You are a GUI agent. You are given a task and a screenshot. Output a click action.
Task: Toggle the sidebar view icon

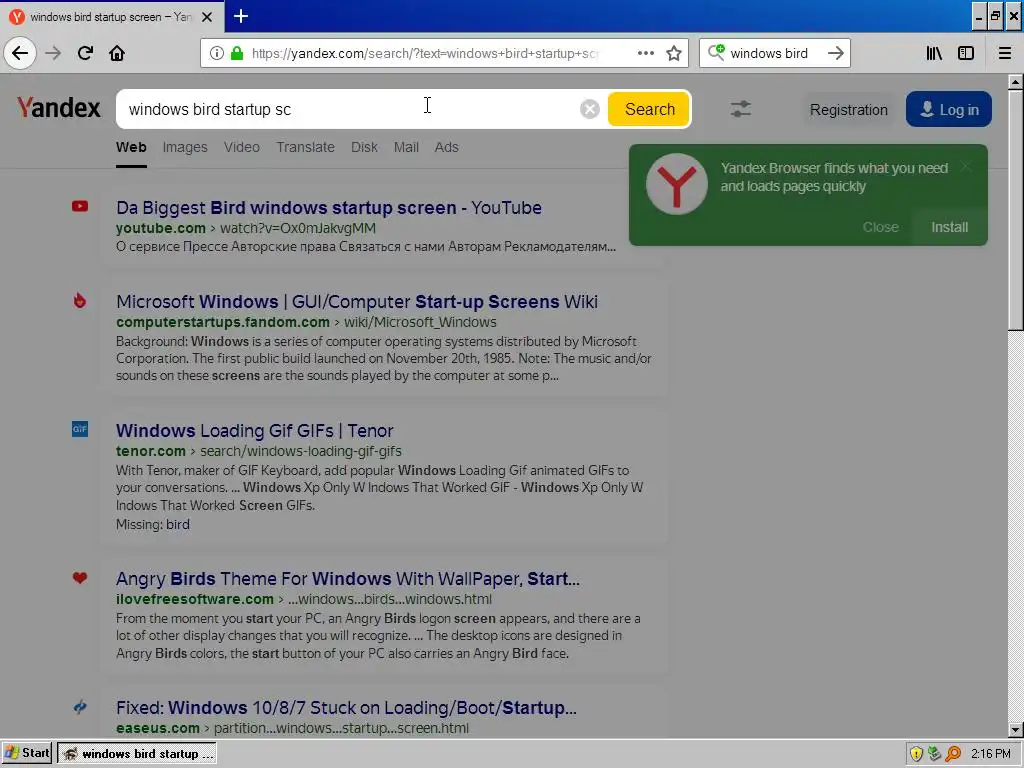point(966,54)
